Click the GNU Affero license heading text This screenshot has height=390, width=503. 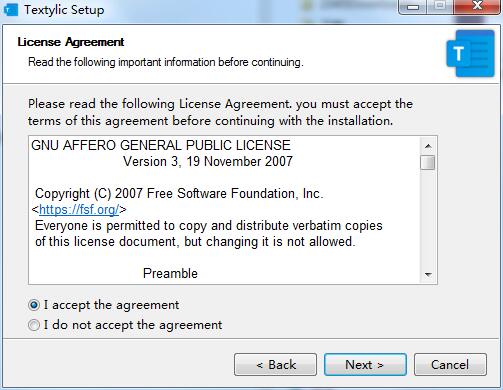point(161,146)
